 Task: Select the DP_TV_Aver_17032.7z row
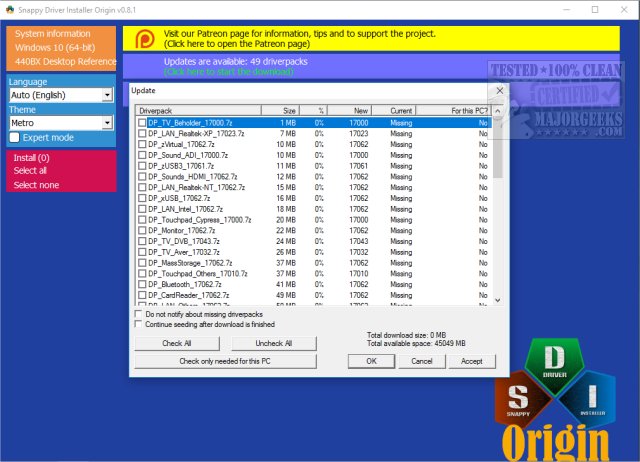pos(313,252)
